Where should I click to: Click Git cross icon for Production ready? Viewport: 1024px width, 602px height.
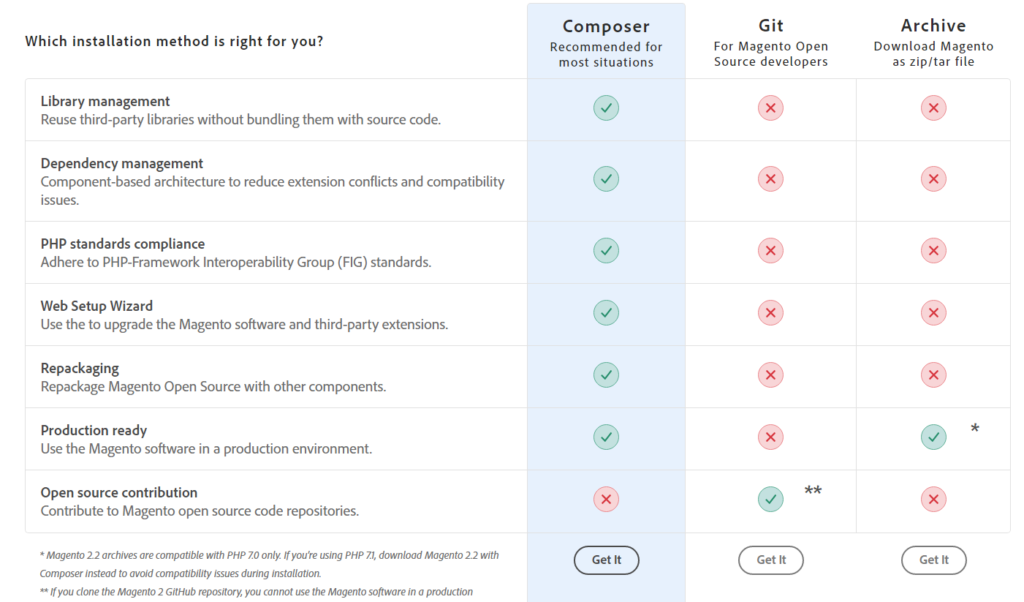click(770, 437)
